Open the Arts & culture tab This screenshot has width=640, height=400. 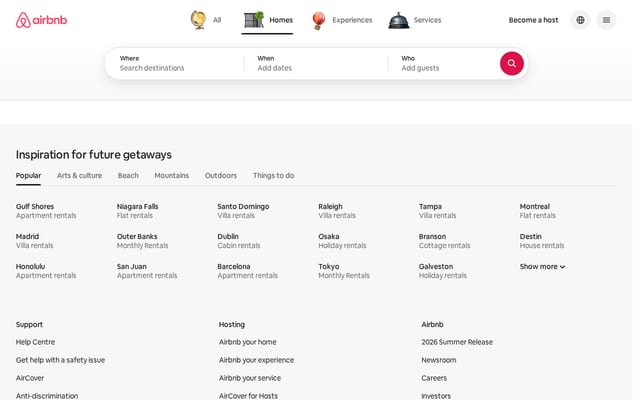79,176
